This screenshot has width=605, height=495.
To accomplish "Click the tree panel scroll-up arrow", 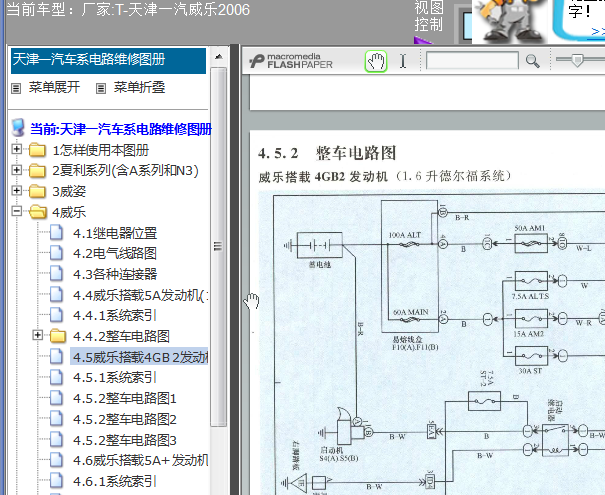I will tap(219, 57).
